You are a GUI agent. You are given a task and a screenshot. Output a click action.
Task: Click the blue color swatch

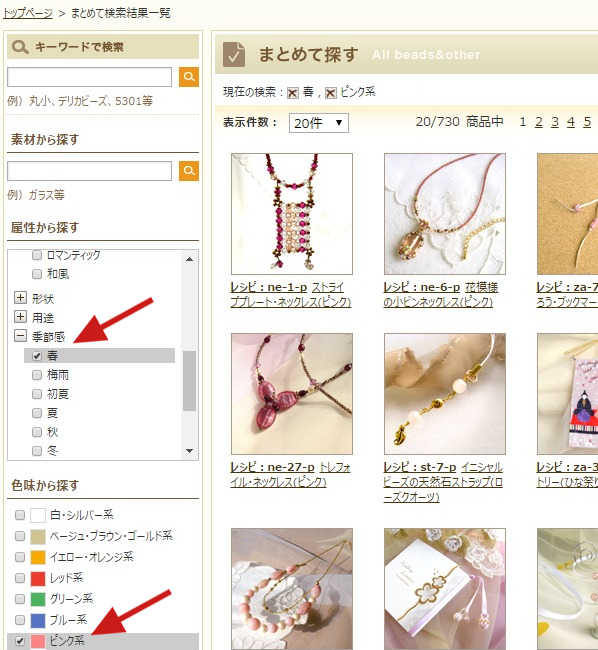point(38,620)
